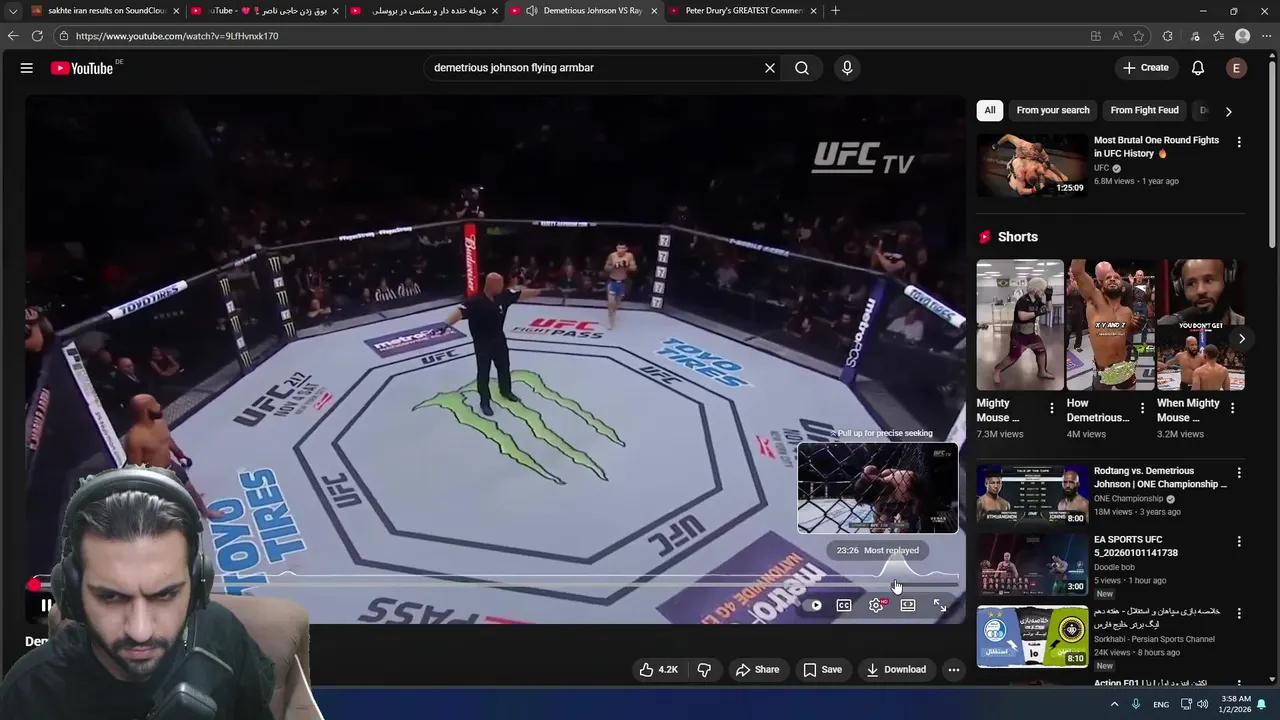The width and height of the screenshot is (1280, 720).
Task: Open the account avatar labeled E
Action: point(1237,68)
